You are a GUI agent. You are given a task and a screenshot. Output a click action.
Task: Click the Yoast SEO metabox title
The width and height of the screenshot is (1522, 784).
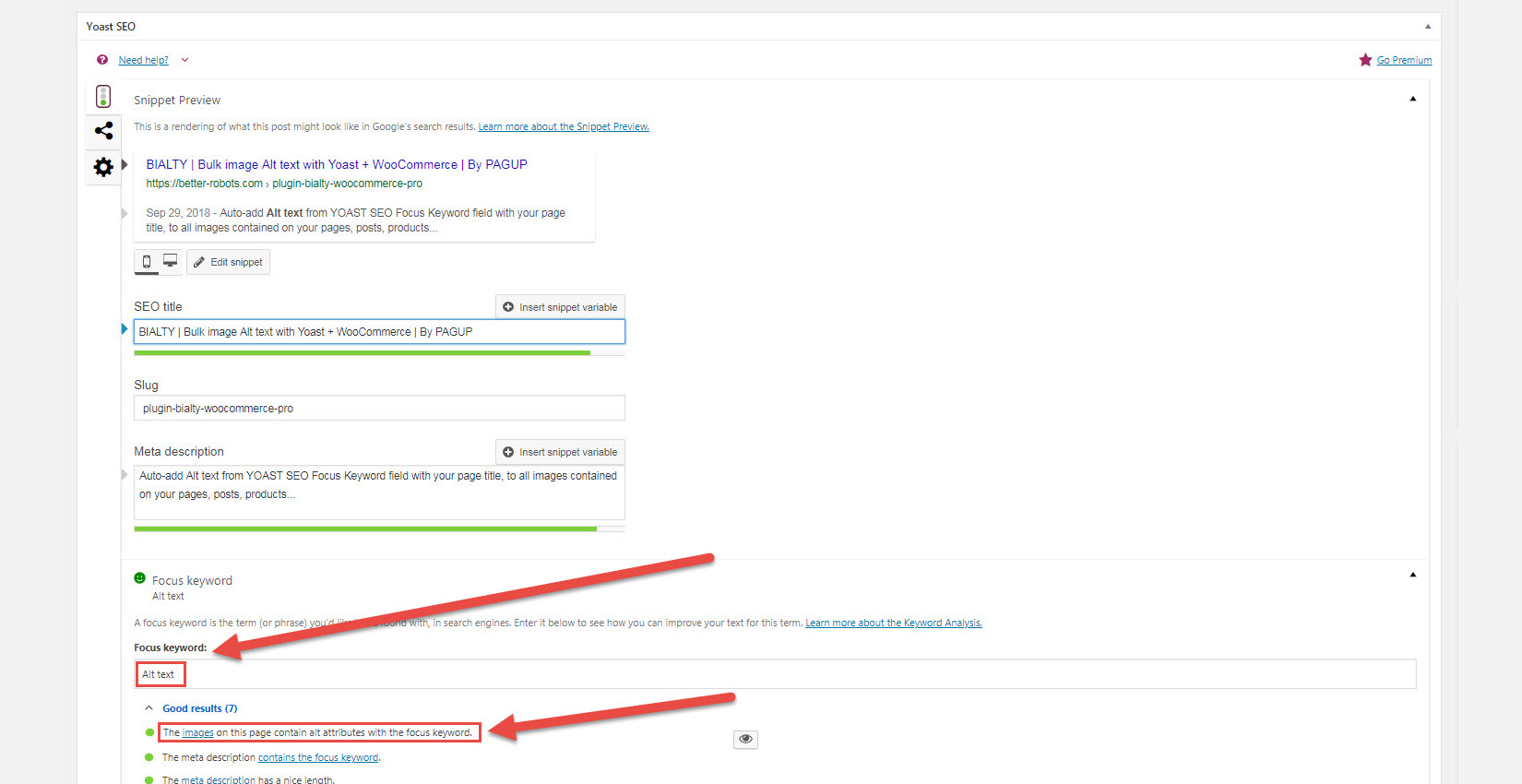(x=111, y=27)
